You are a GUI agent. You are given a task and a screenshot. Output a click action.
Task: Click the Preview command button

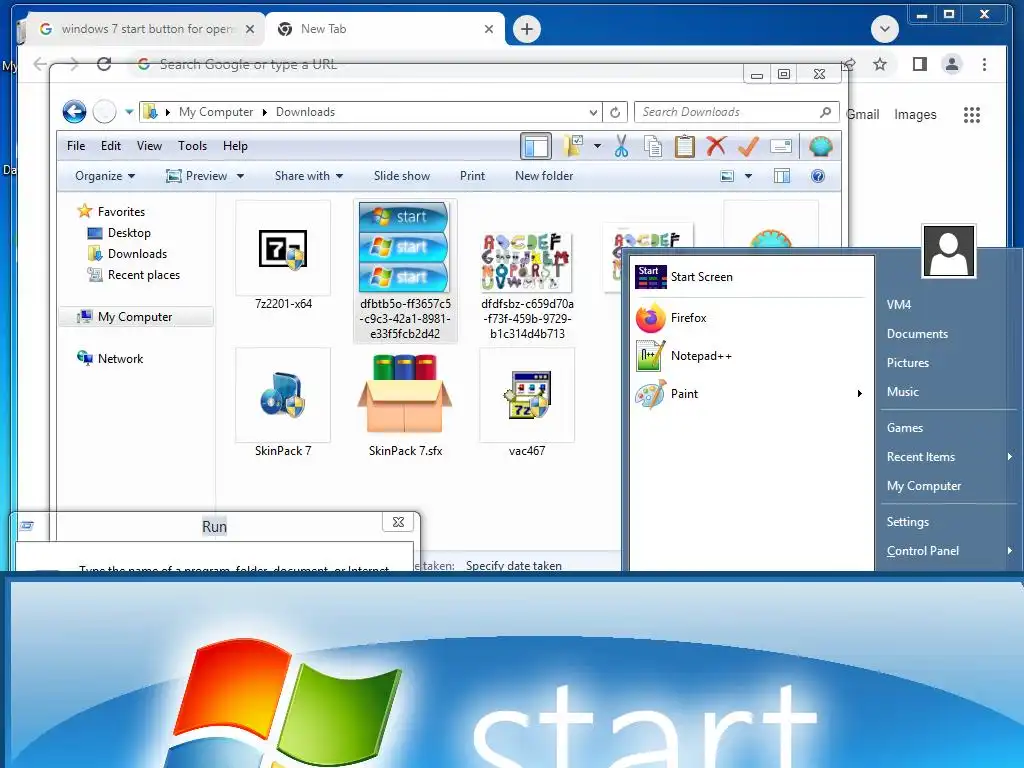[197, 176]
